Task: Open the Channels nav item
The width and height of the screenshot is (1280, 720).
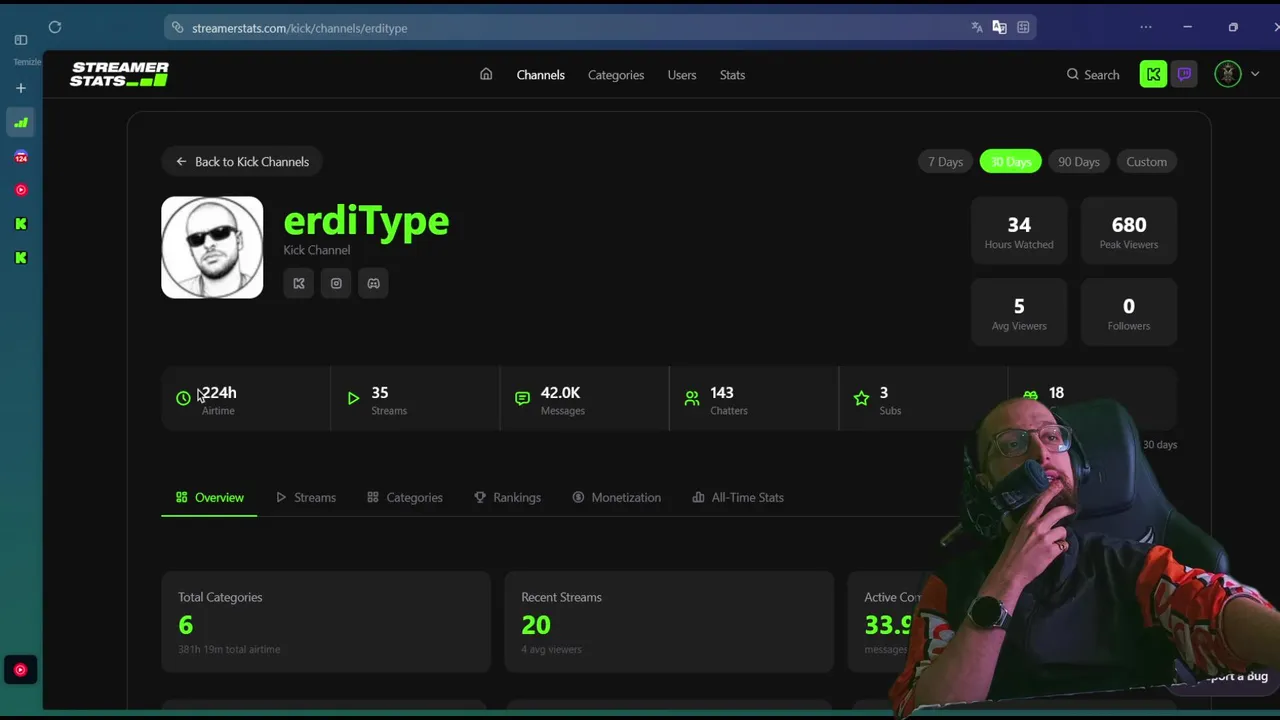Action: [x=541, y=75]
